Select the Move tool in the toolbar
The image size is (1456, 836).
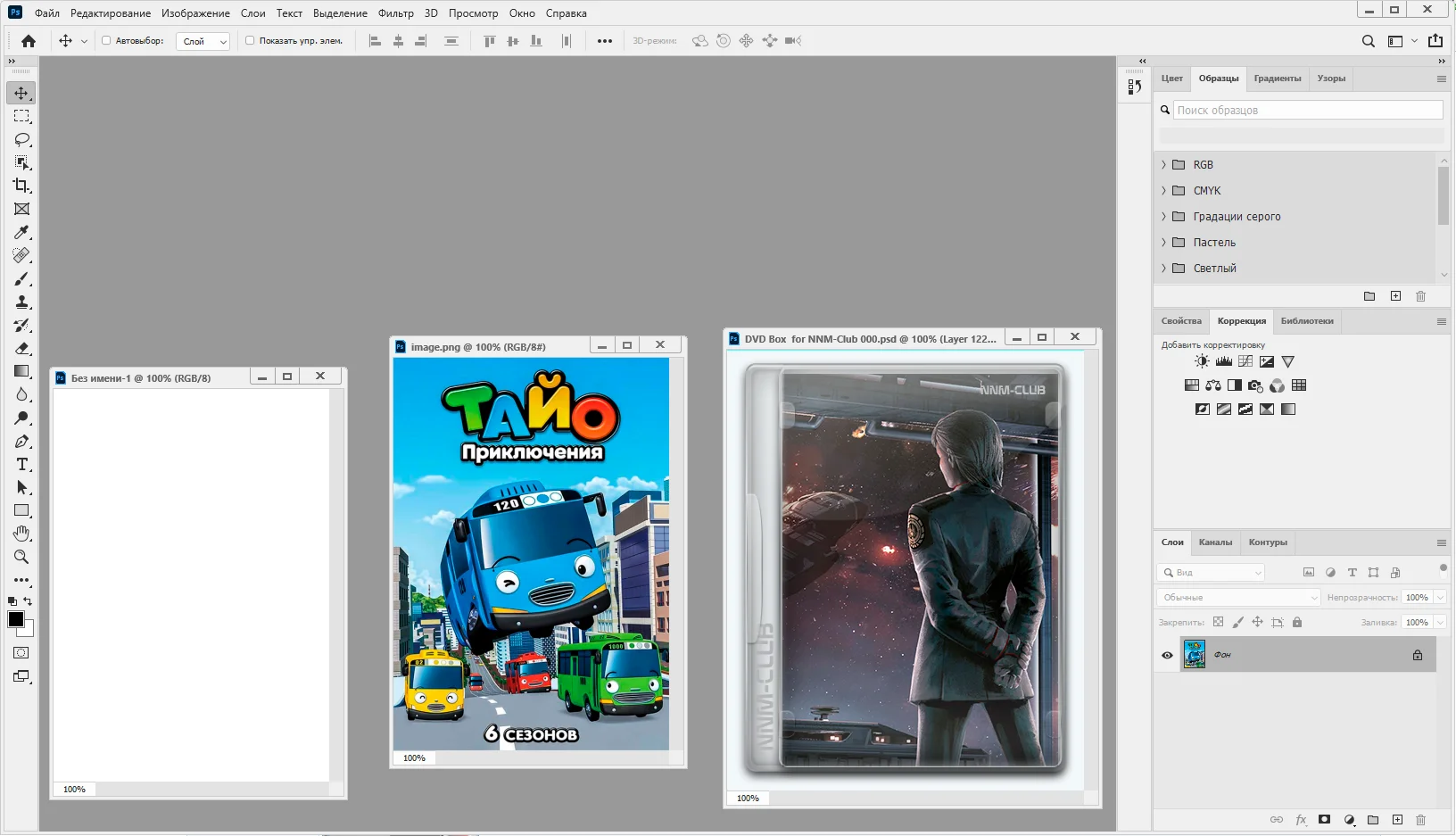pyautogui.click(x=21, y=93)
